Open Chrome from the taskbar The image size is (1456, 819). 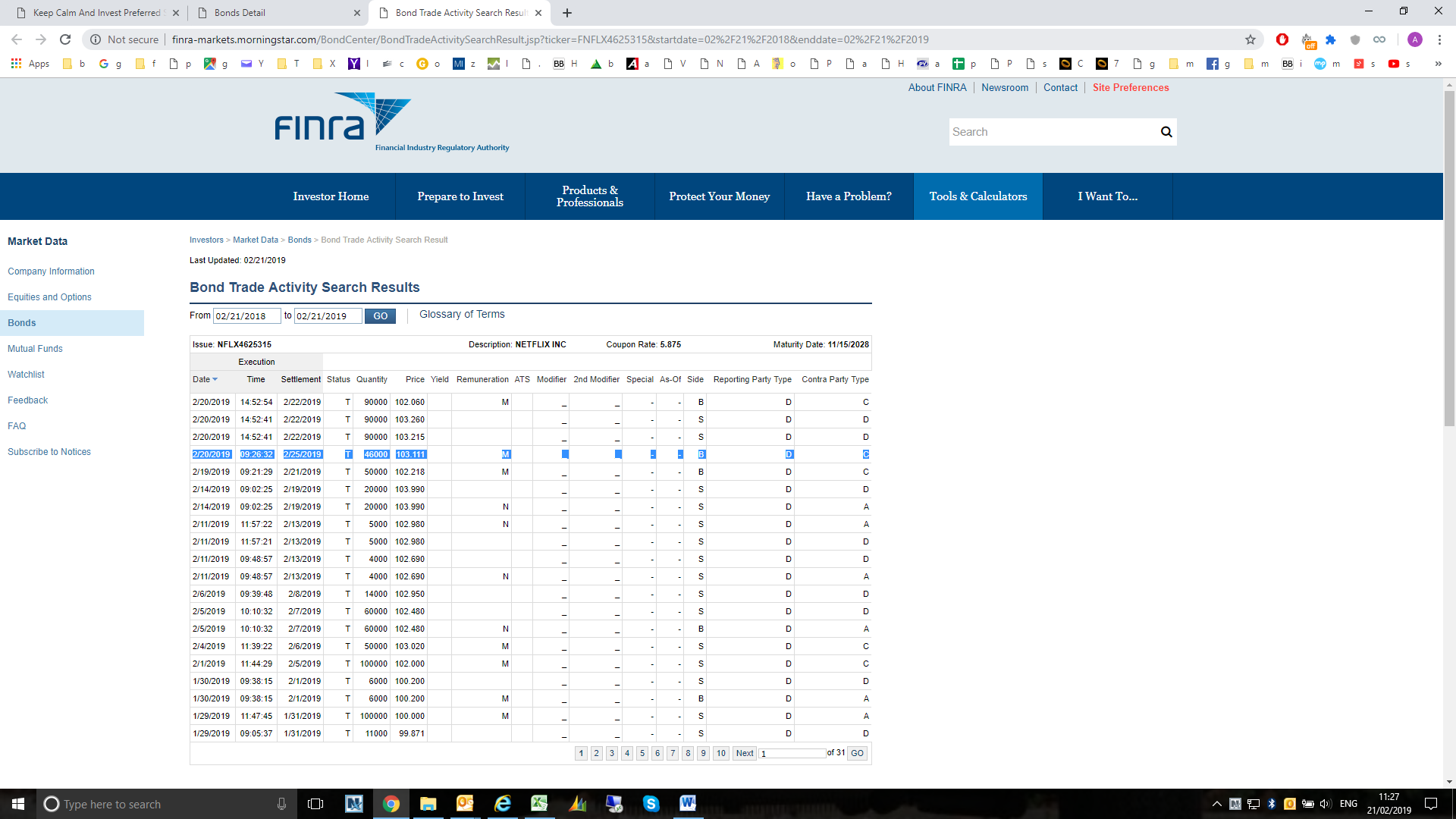coord(391,804)
